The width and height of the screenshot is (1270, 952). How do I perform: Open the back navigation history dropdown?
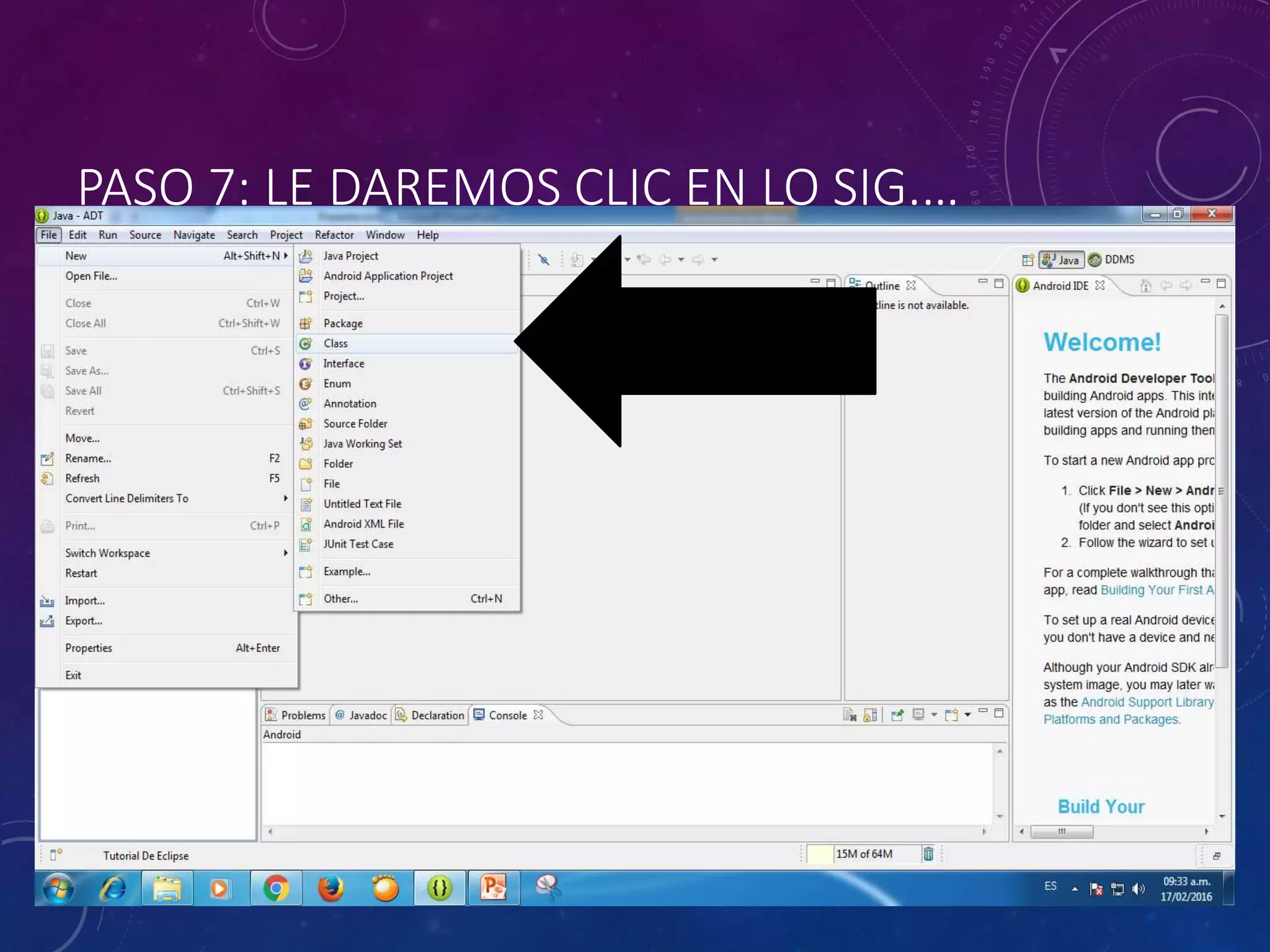[681, 260]
